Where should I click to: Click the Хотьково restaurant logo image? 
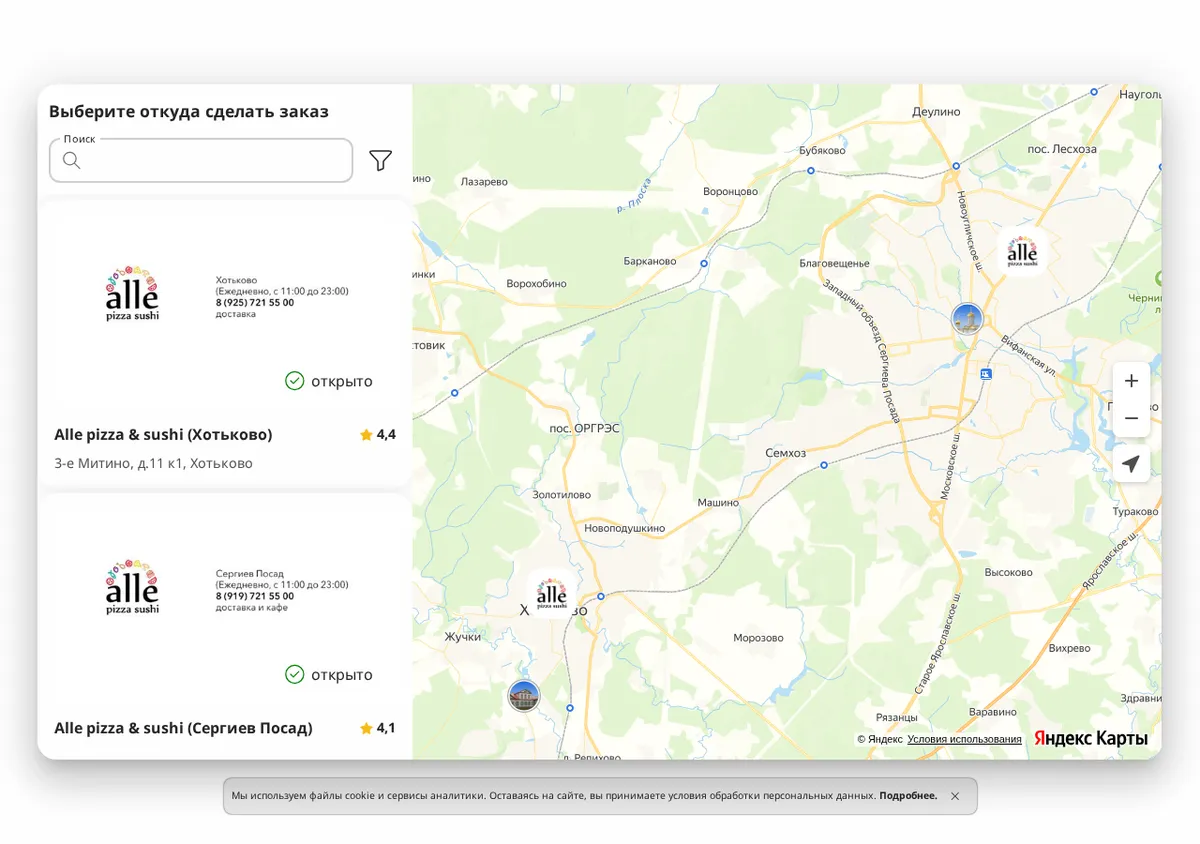click(x=132, y=293)
